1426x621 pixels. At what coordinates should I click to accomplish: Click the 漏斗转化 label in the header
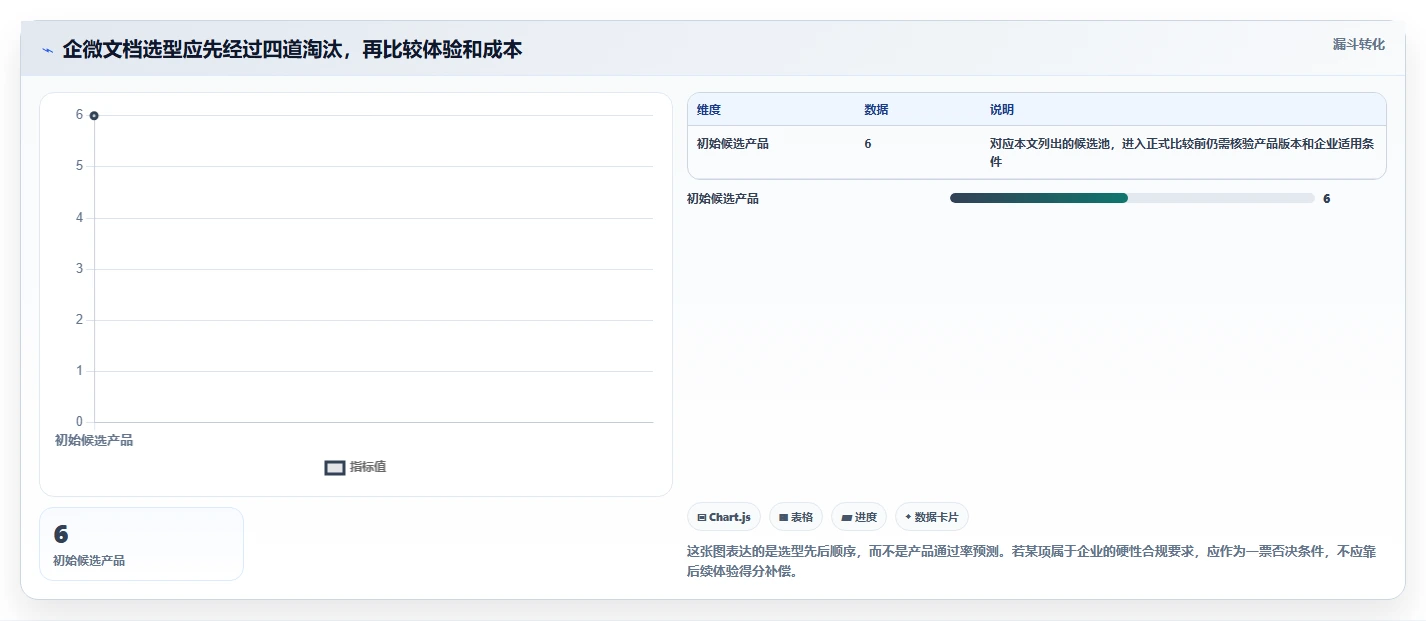[1358, 44]
